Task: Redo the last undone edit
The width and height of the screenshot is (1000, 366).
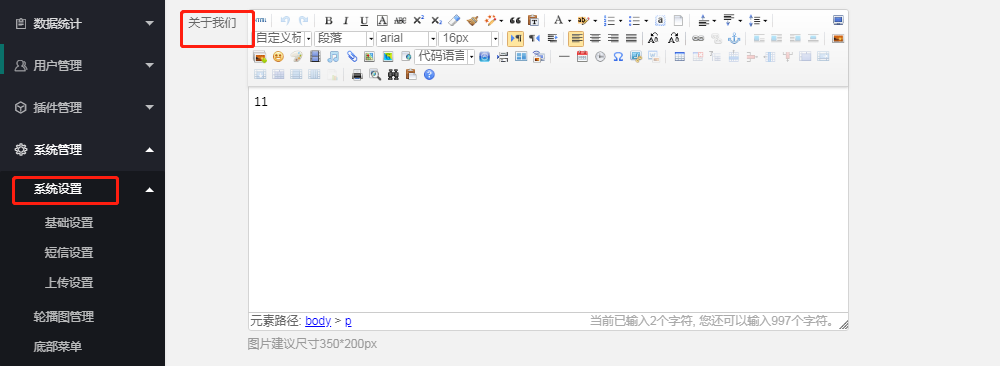Action: pyautogui.click(x=303, y=20)
